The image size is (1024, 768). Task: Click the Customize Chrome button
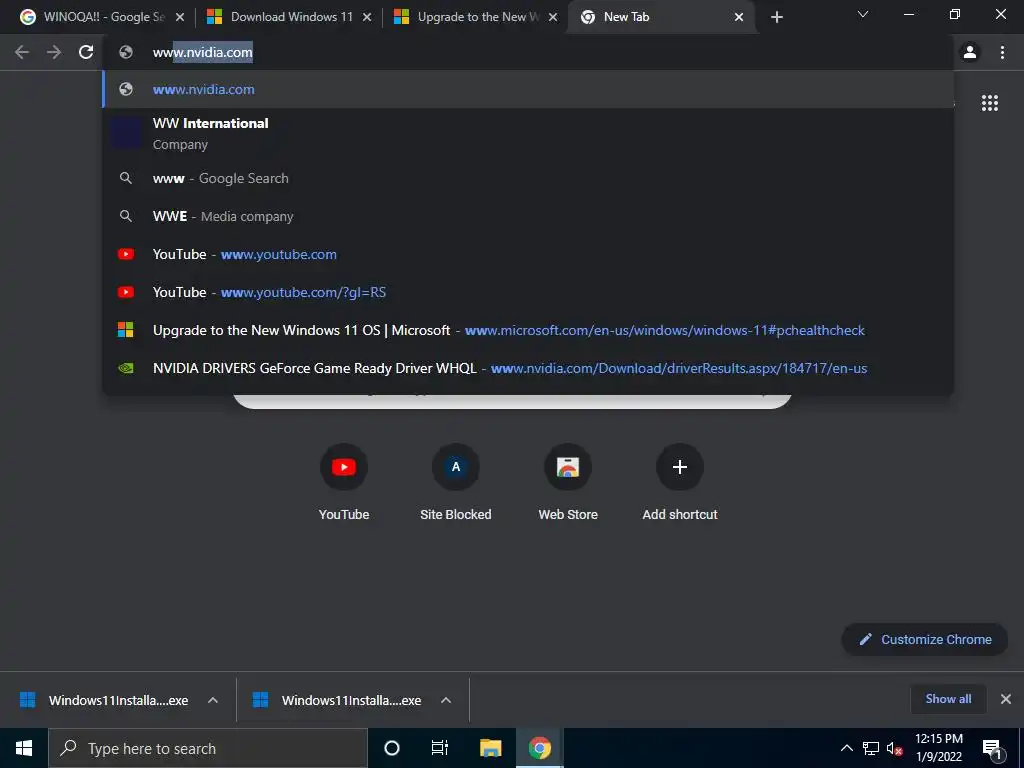click(925, 639)
